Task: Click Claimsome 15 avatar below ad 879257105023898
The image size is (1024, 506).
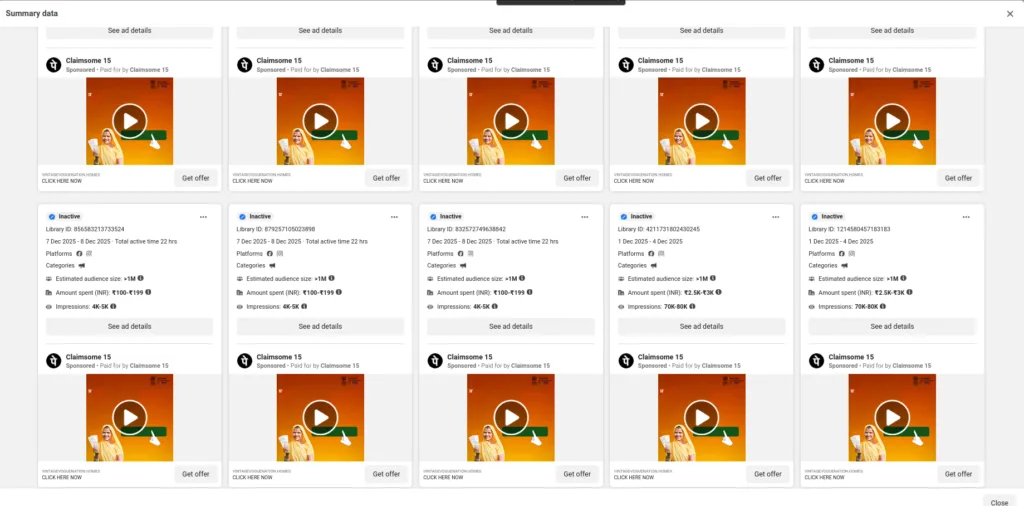Action: tap(244, 360)
